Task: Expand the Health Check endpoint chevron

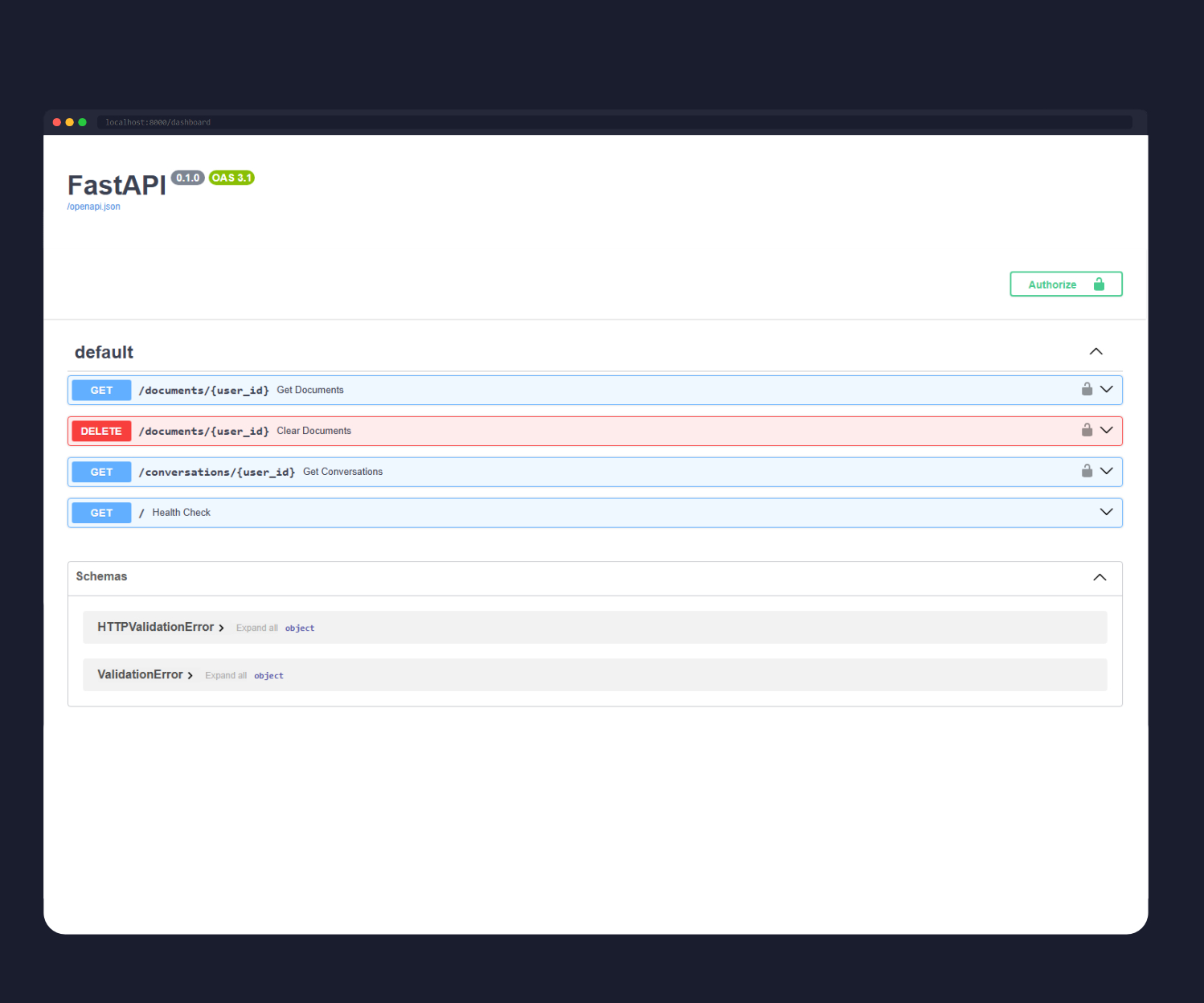Action: coord(1107,513)
